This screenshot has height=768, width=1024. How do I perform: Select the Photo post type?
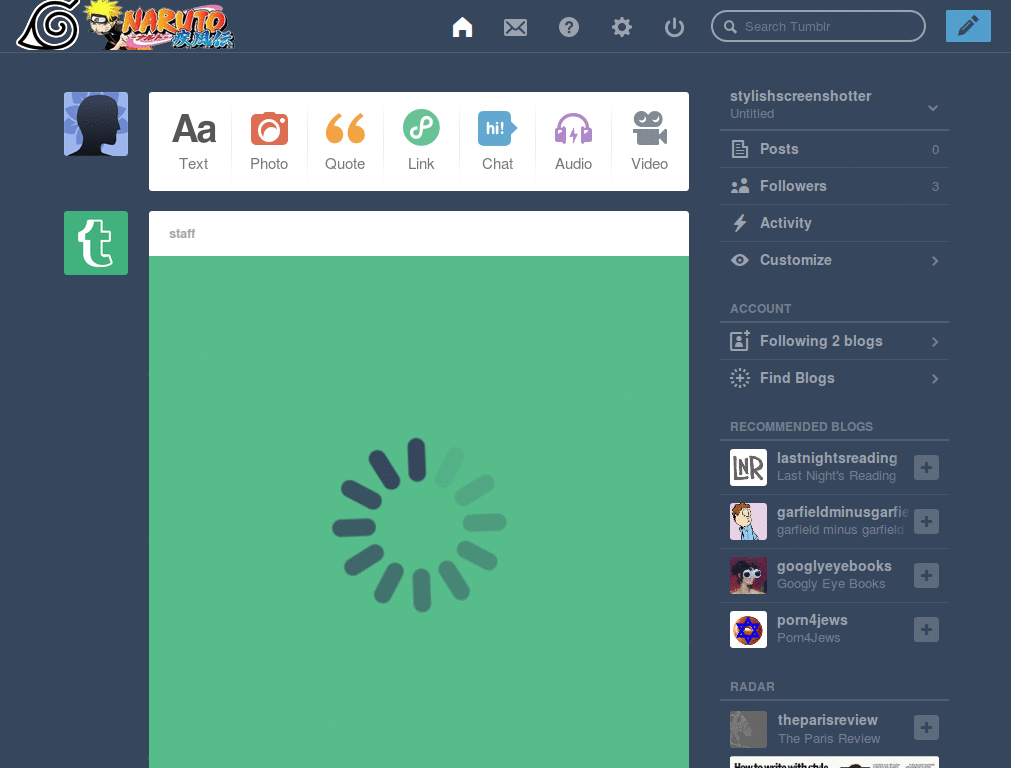tap(269, 141)
